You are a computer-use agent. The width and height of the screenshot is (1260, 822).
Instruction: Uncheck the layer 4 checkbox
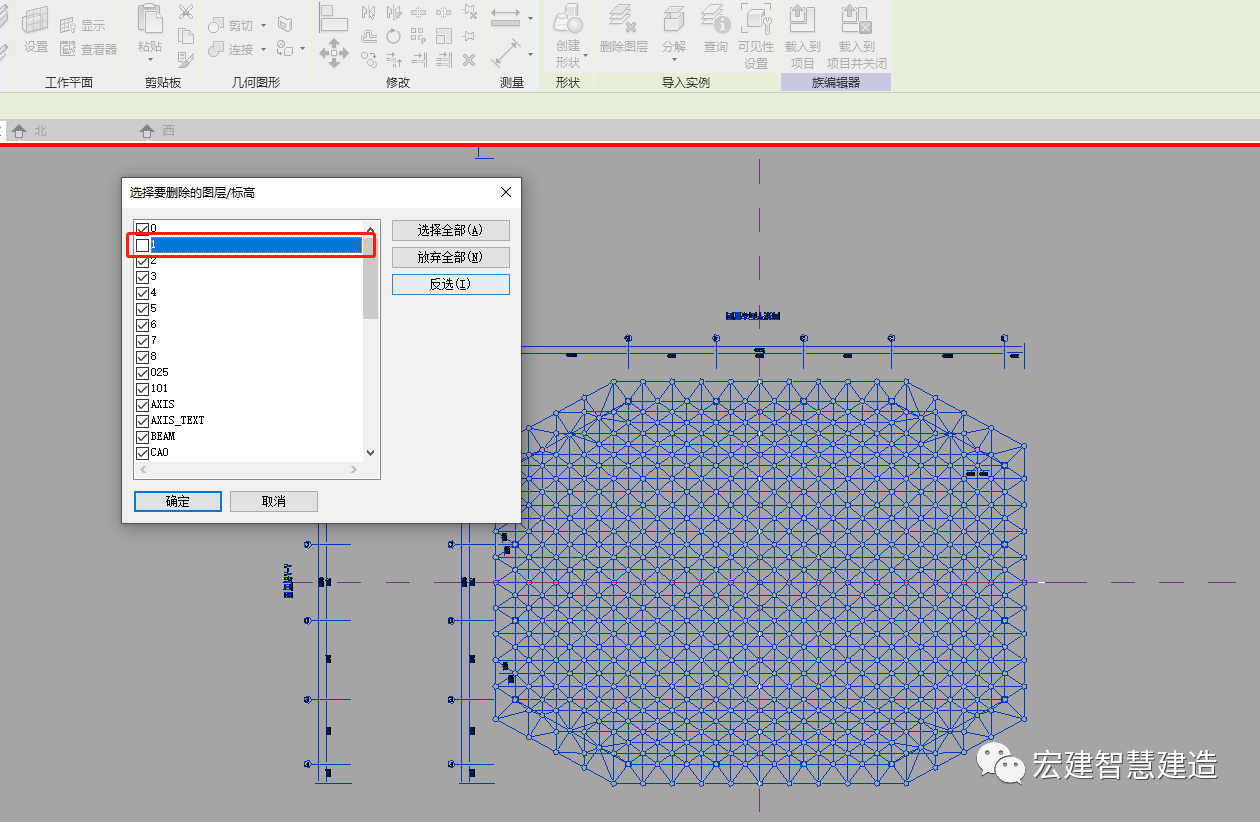[x=142, y=293]
